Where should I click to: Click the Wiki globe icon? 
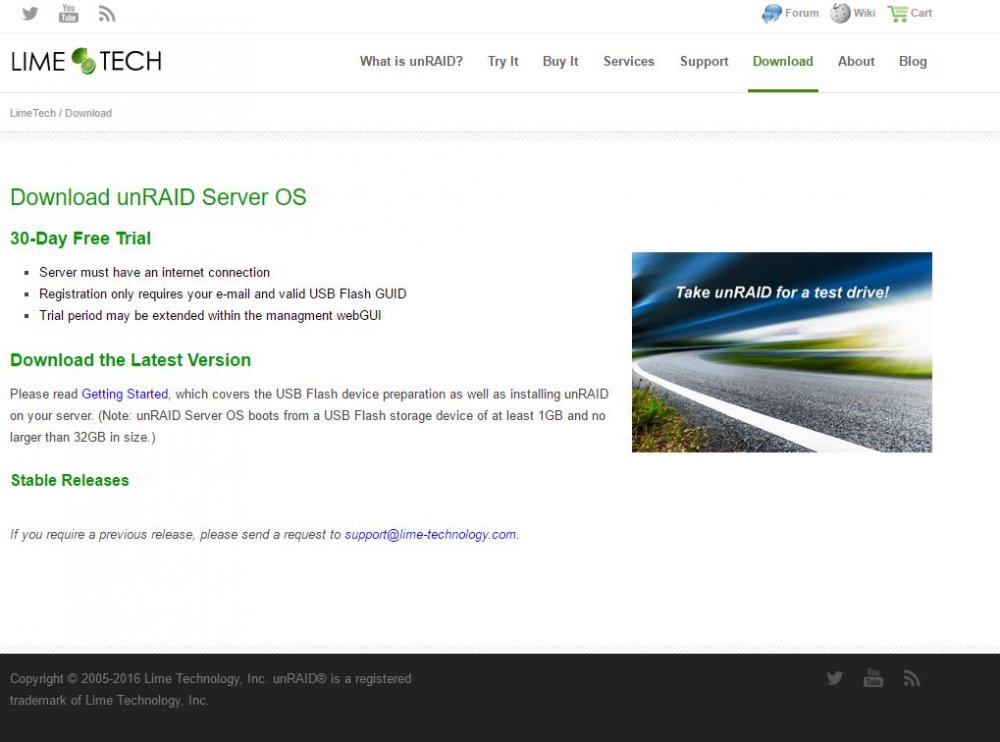click(x=840, y=13)
